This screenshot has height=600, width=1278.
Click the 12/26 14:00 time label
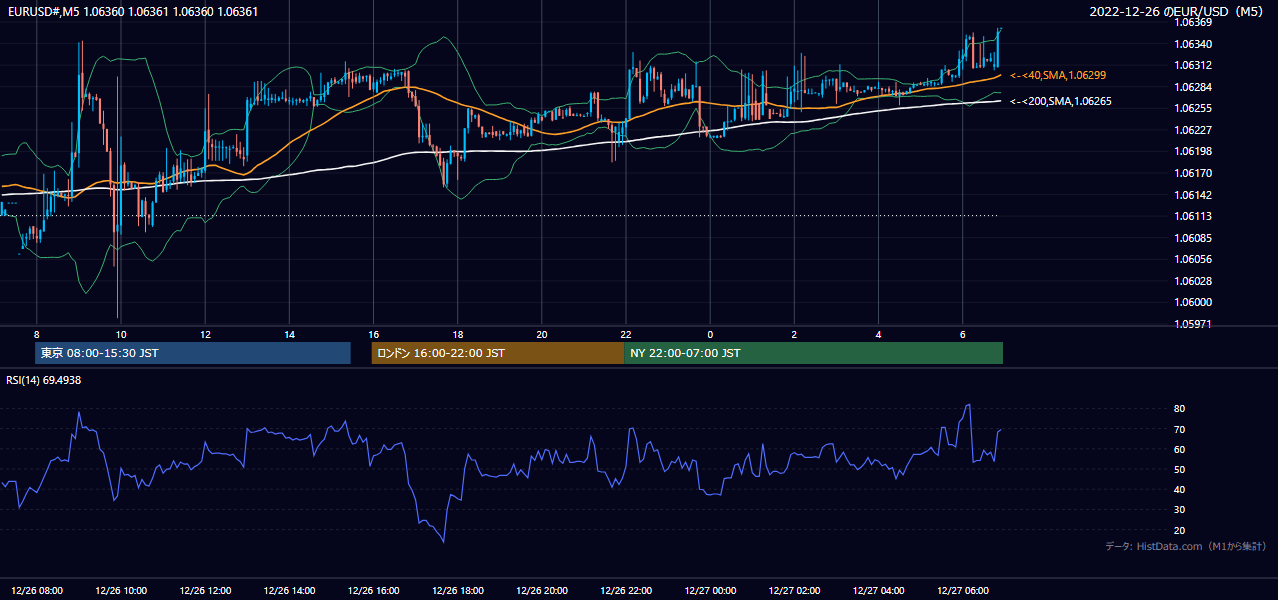pyautogui.click(x=289, y=590)
